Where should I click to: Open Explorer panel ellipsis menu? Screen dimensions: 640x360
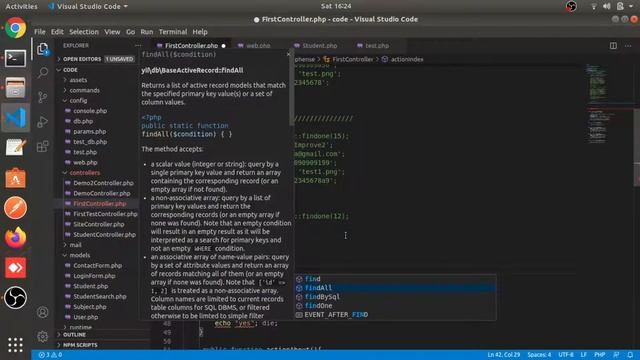[x=138, y=46]
